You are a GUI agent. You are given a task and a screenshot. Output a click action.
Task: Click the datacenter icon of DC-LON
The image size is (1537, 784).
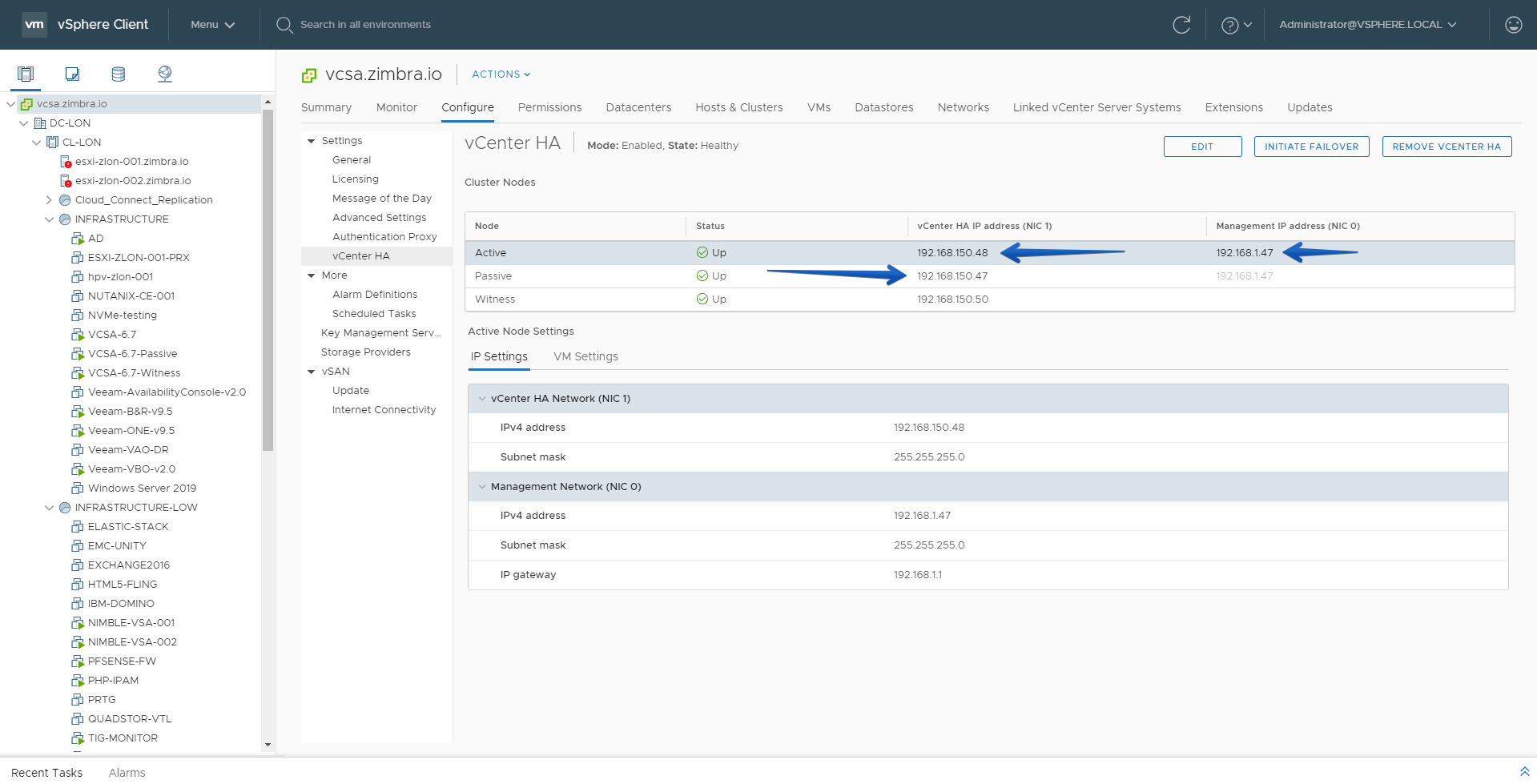pyautogui.click(x=39, y=123)
